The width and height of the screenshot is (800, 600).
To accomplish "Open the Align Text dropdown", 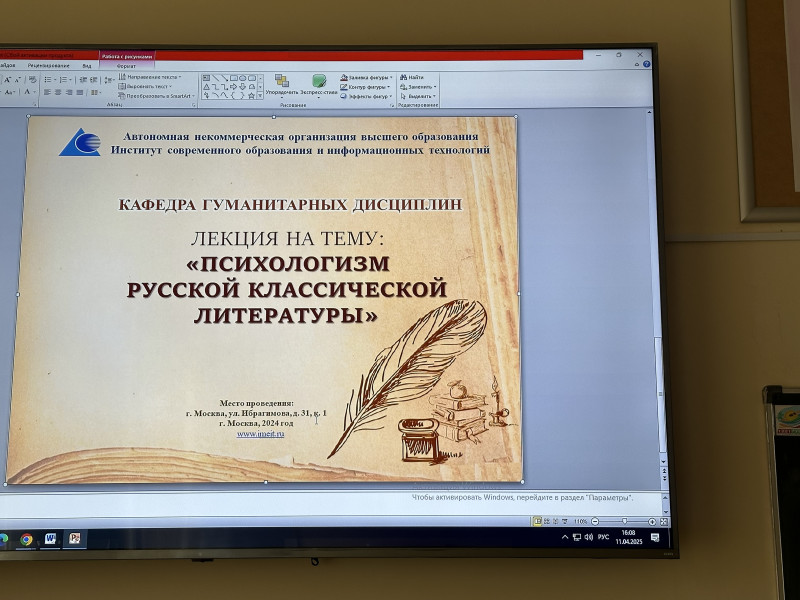I will pyautogui.click(x=145, y=86).
